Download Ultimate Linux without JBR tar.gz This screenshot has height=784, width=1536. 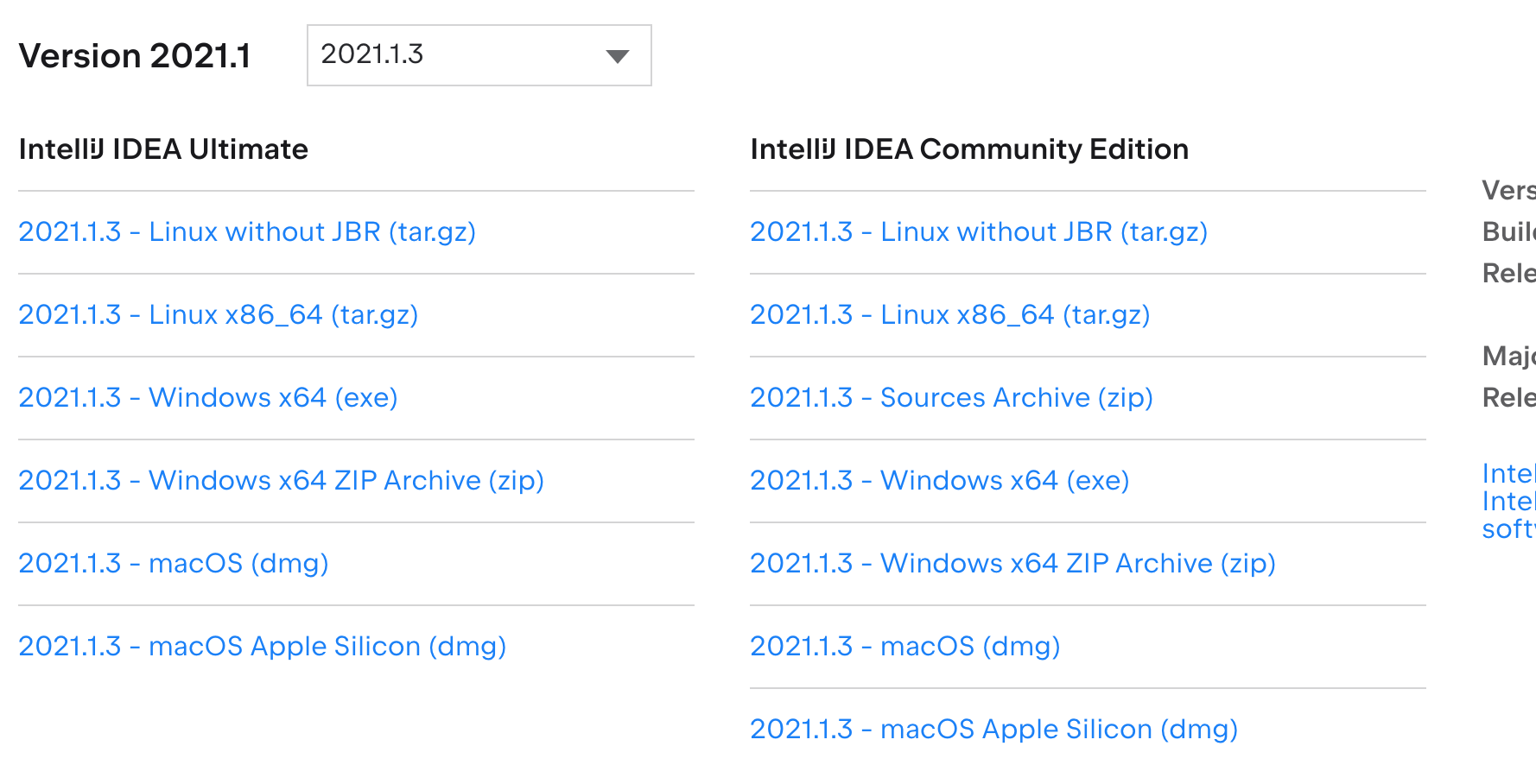tap(247, 231)
